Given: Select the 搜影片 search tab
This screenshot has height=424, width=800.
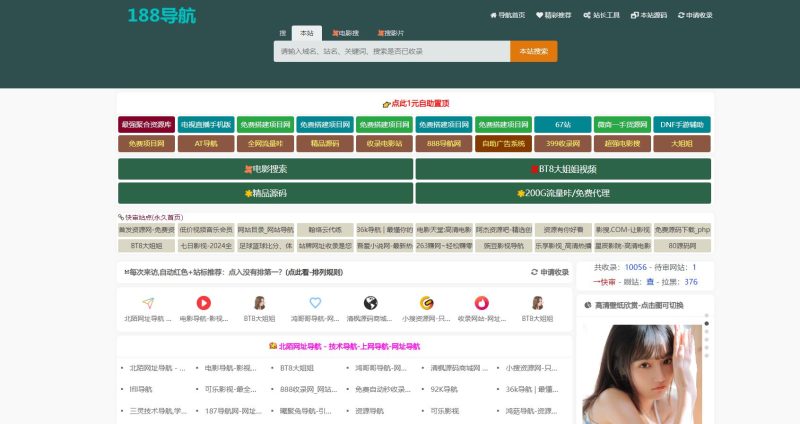Looking at the screenshot, I should coord(392,33).
